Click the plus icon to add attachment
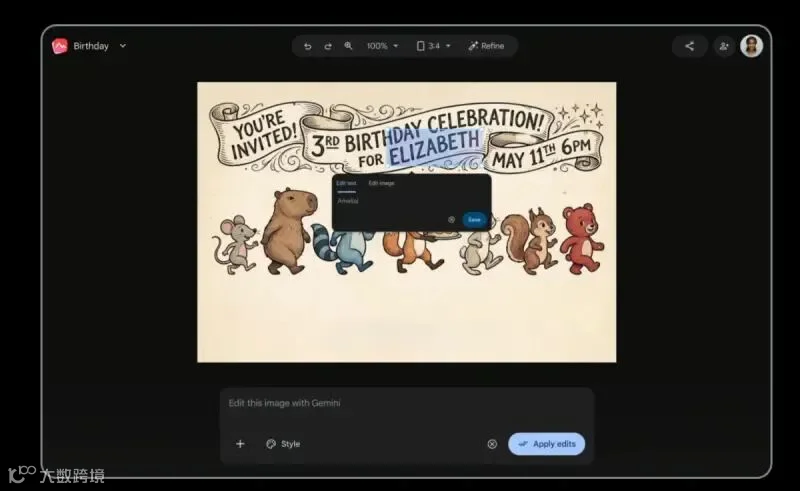 (240, 444)
